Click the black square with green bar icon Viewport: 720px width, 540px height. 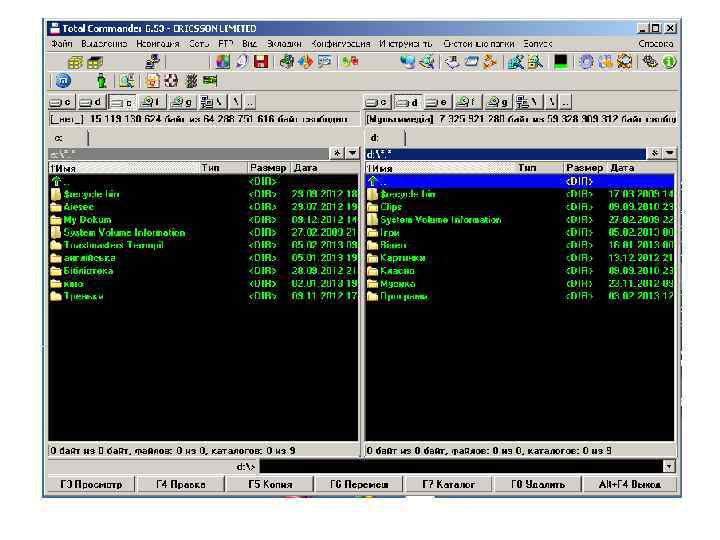[561, 62]
